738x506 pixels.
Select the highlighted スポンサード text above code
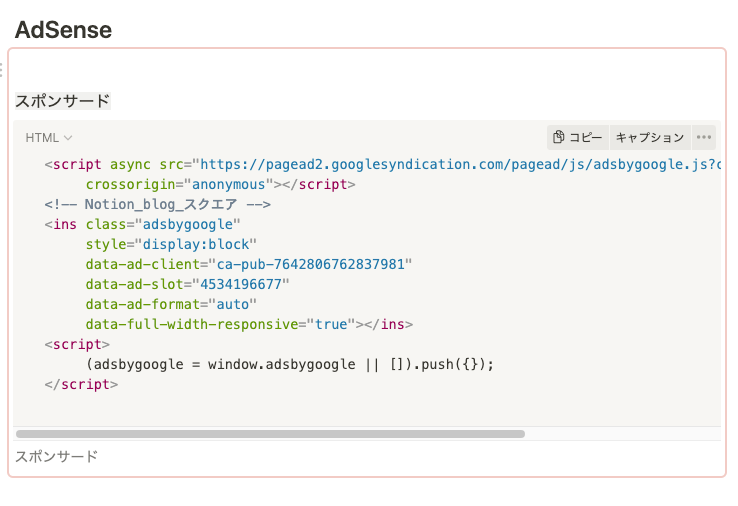(63, 101)
